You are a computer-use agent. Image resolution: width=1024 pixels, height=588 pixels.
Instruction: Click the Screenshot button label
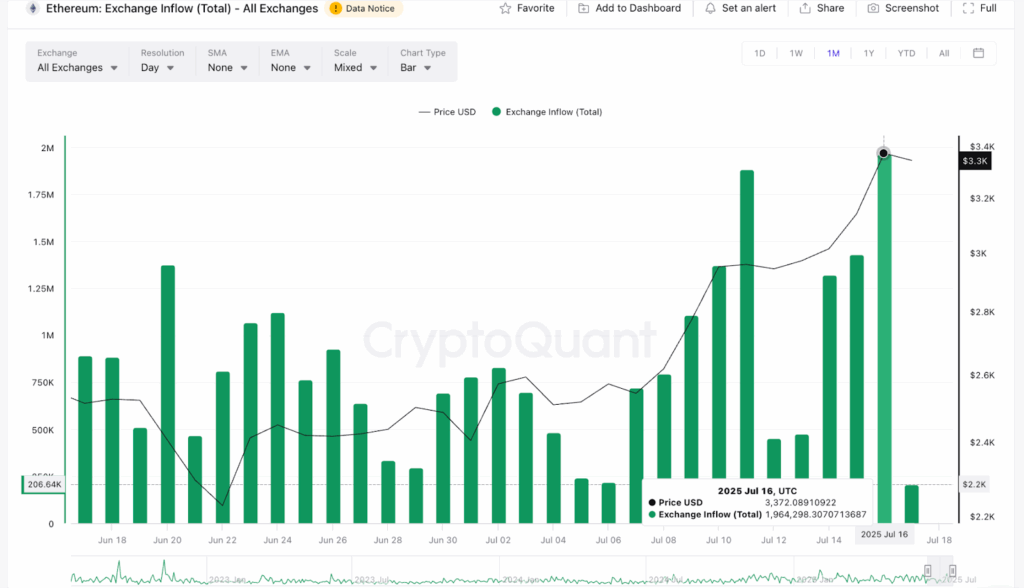pyautogui.click(x=912, y=8)
